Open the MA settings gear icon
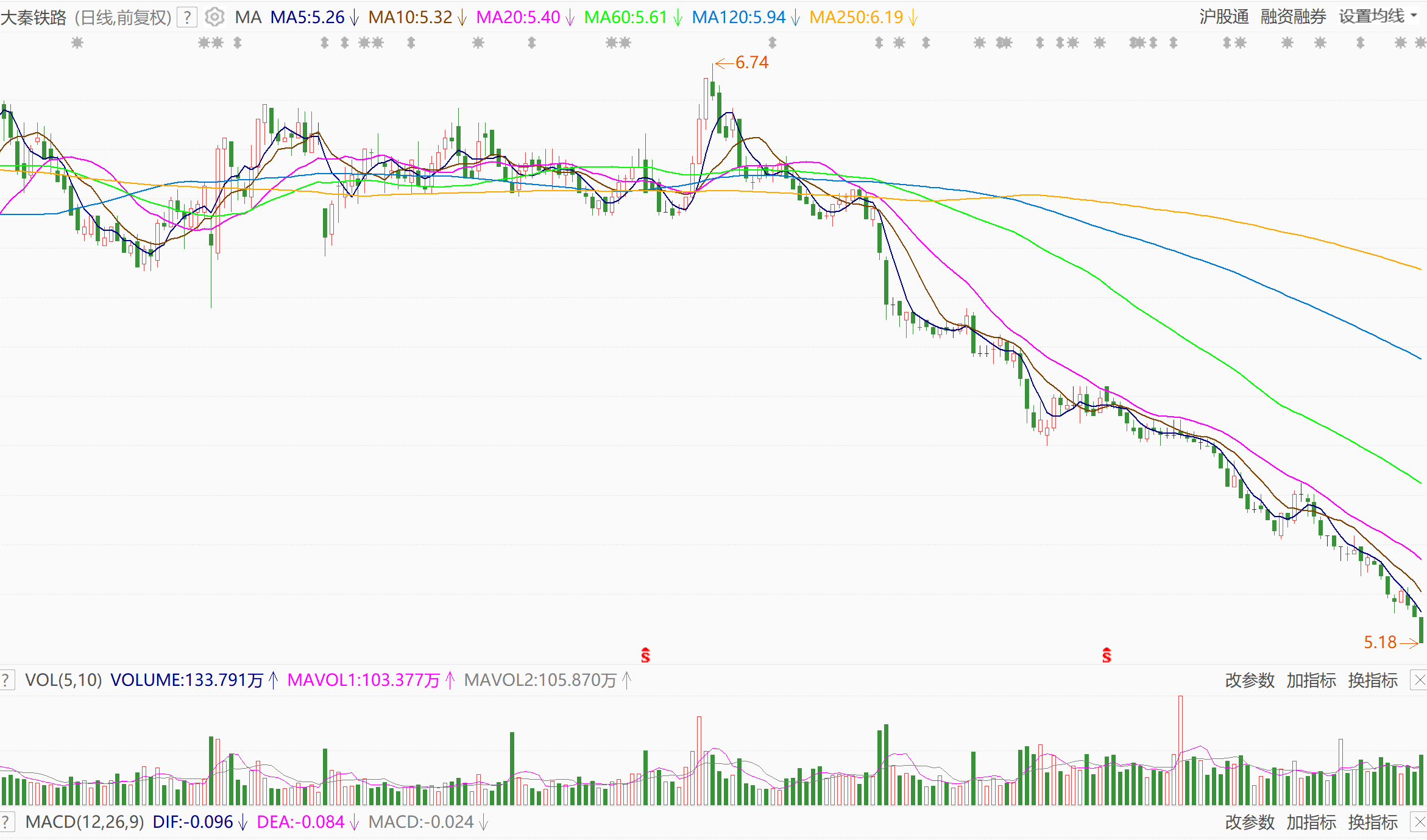The width and height of the screenshot is (1427, 840). [x=214, y=17]
